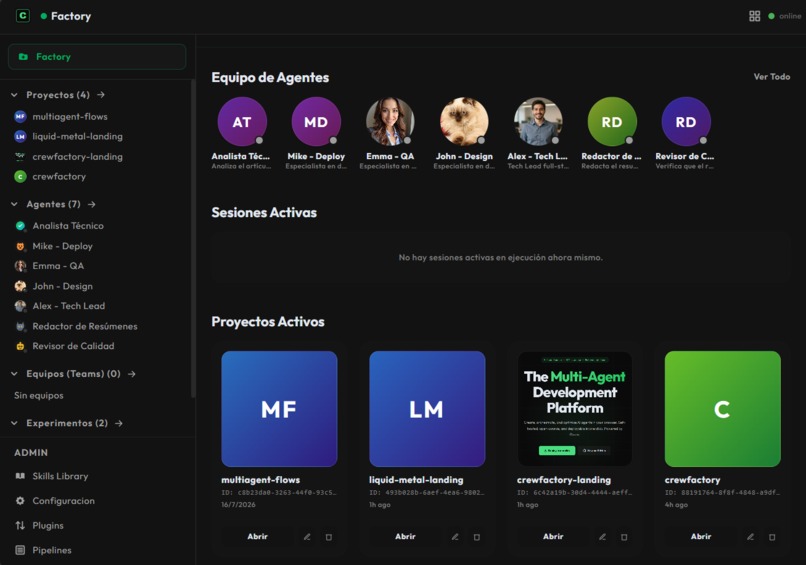Open the AT Analista Téc... agent avatar
Screen dimensions: 806x565
(x=242, y=121)
